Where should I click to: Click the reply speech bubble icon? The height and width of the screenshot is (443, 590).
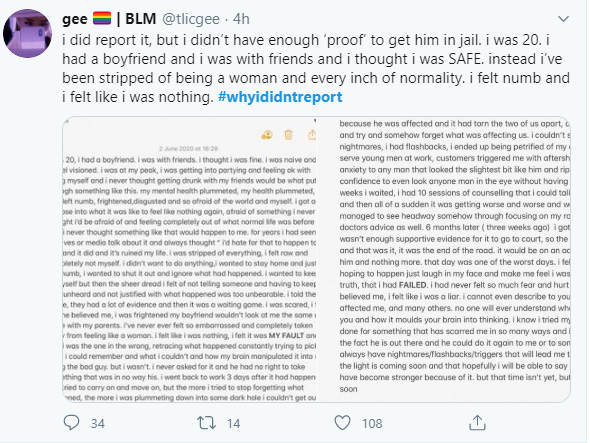[x=71, y=422]
